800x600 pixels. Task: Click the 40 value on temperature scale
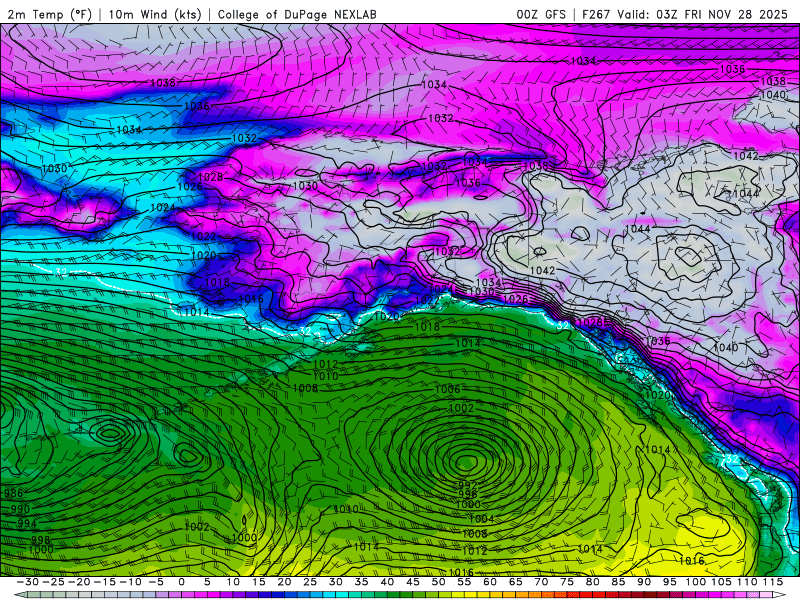coord(387,582)
